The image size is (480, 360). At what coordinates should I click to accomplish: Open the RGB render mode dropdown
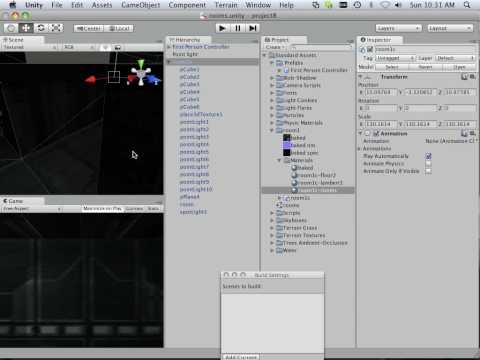coord(79,47)
